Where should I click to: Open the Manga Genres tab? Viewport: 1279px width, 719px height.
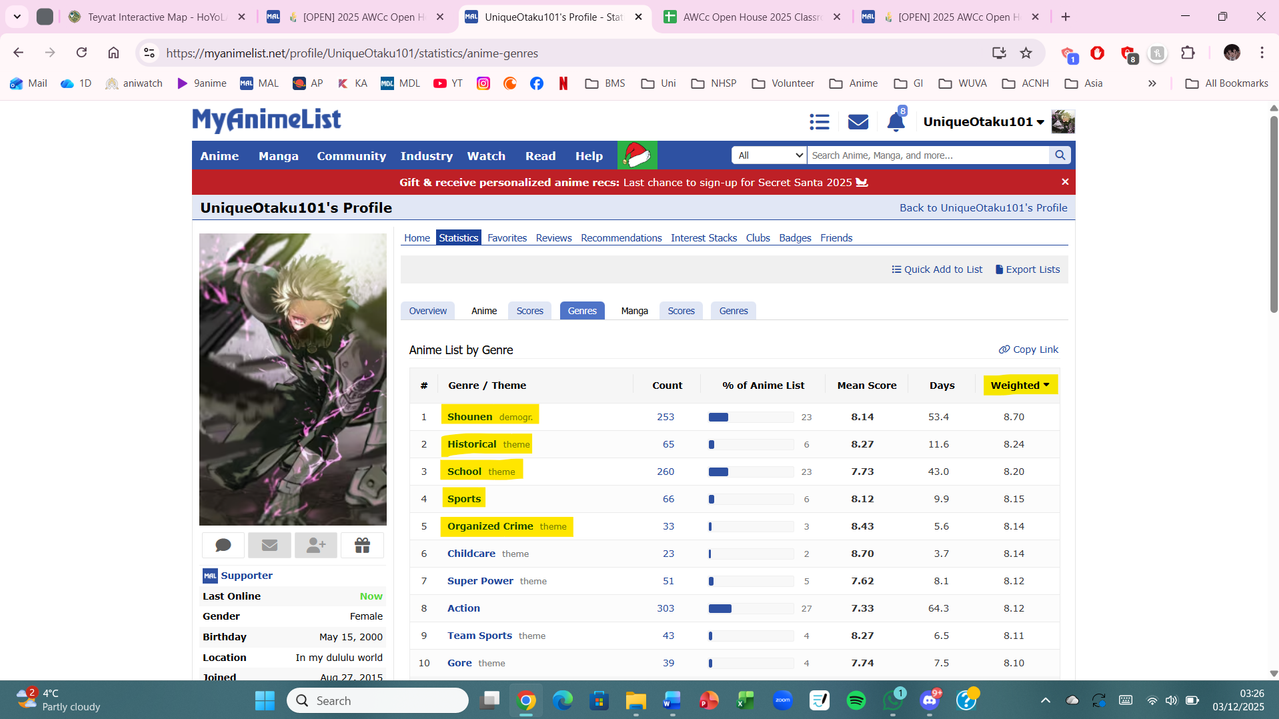[733, 311]
